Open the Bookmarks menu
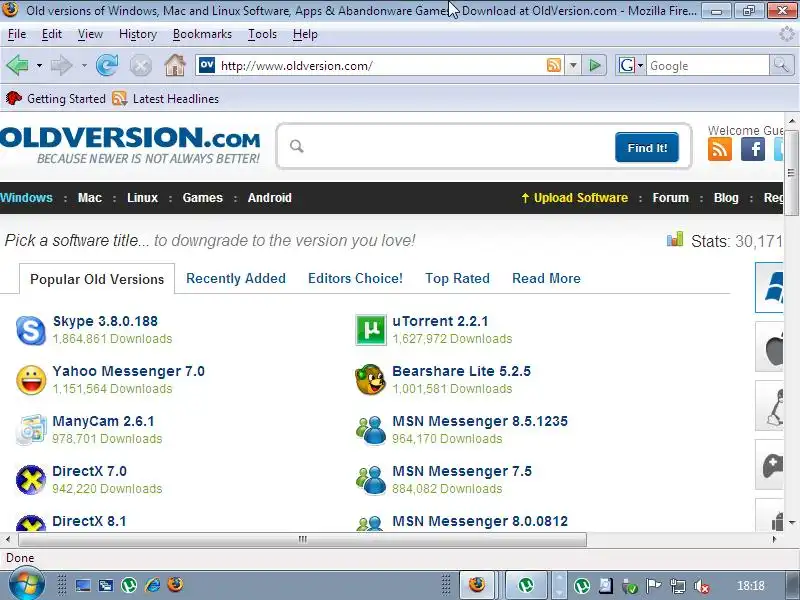The image size is (800, 600). coord(202,34)
